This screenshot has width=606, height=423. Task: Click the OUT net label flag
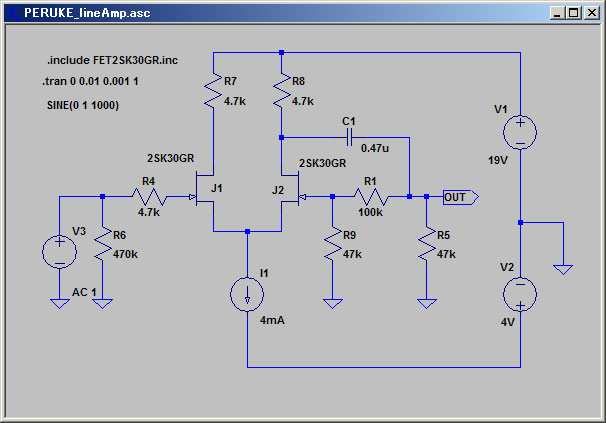point(461,197)
